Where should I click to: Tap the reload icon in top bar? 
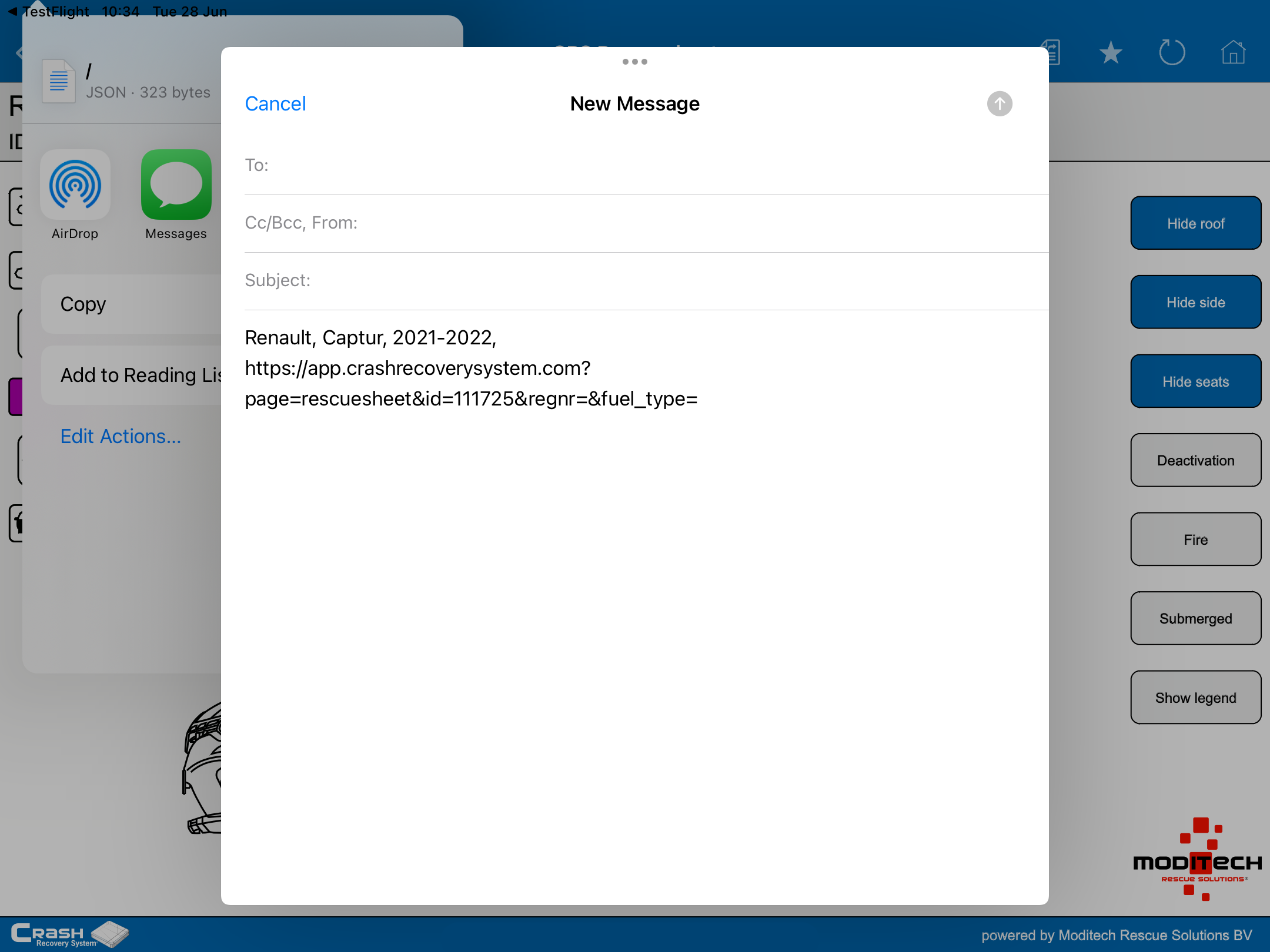1172,52
